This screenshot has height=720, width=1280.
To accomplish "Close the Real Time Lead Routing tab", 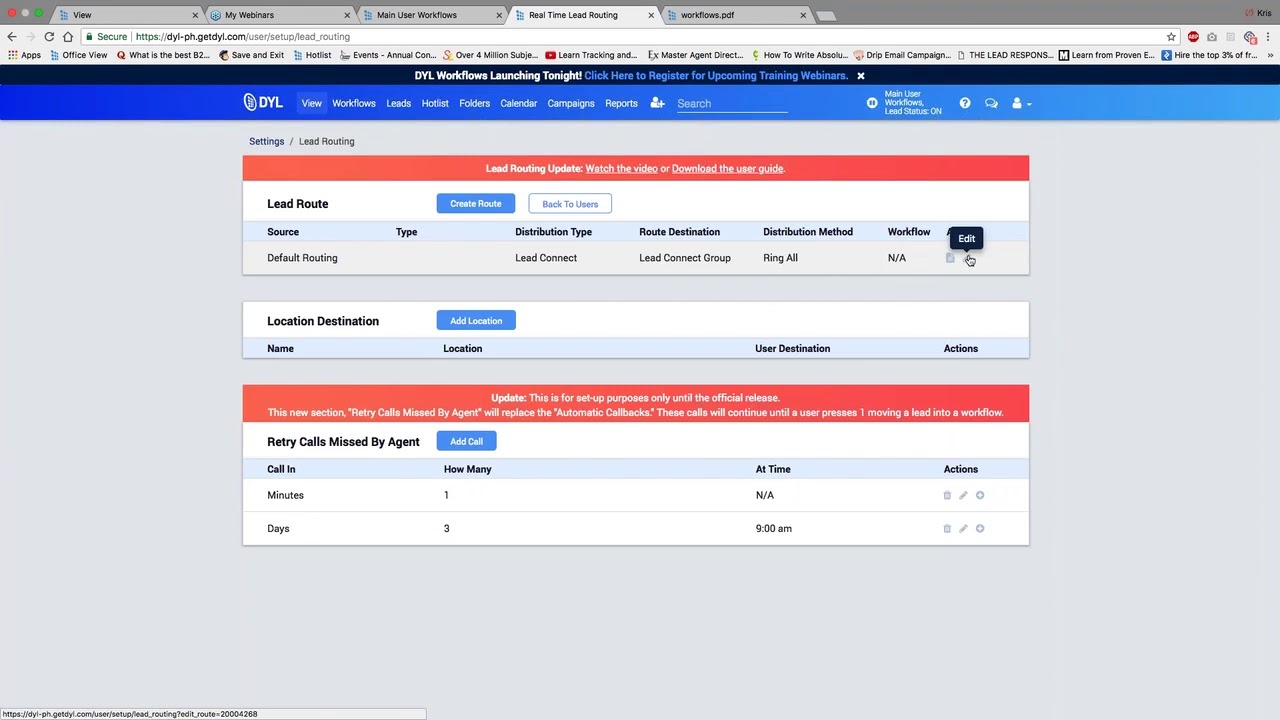I will (651, 15).
